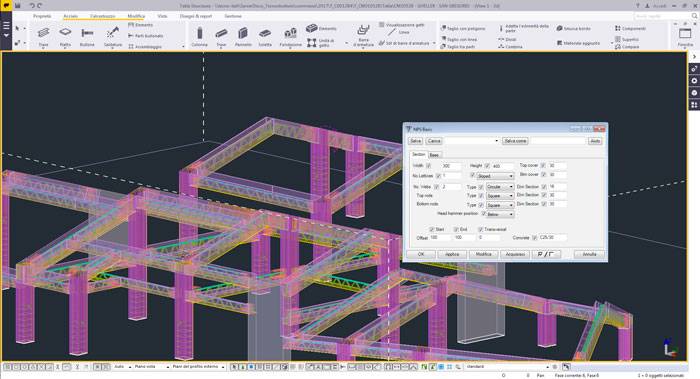
Task: Click Visualizzazione getti
Action: coord(401,25)
